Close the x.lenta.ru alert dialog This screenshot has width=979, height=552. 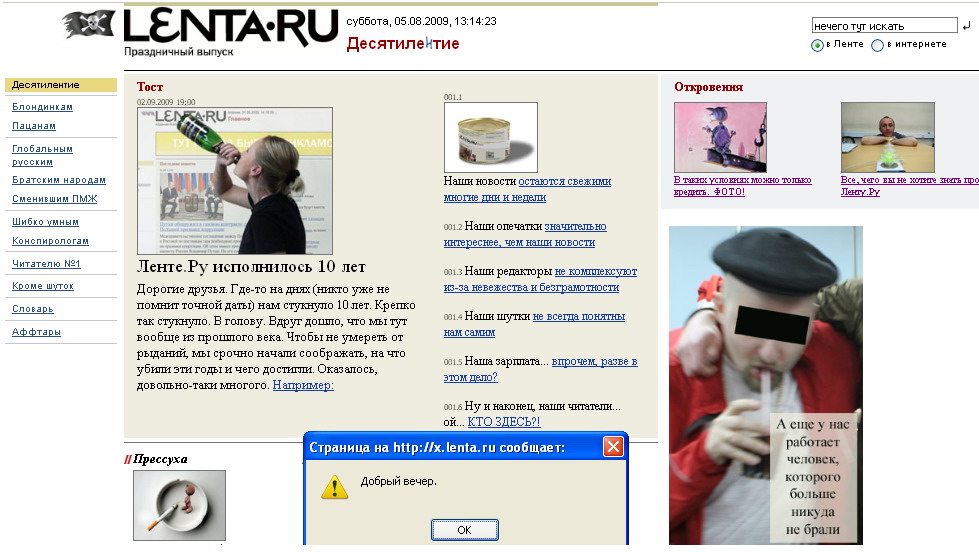tap(613, 446)
